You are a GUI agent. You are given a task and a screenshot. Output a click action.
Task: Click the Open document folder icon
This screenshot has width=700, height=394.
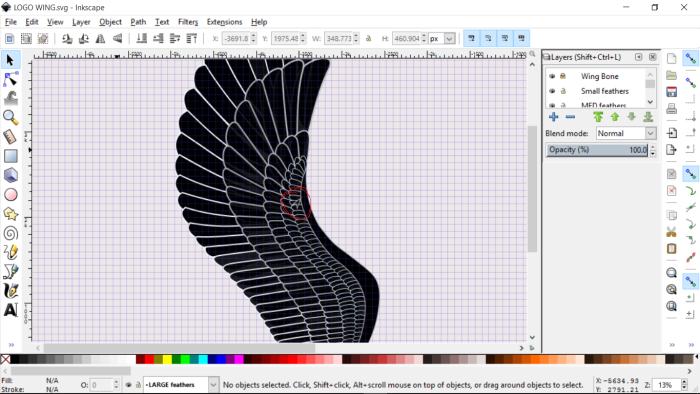tap(671, 75)
